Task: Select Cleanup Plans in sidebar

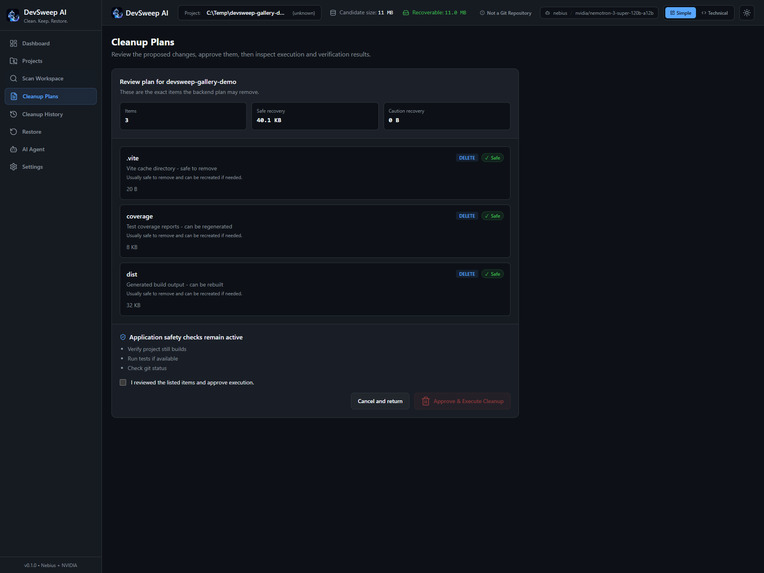Action: (51, 96)
